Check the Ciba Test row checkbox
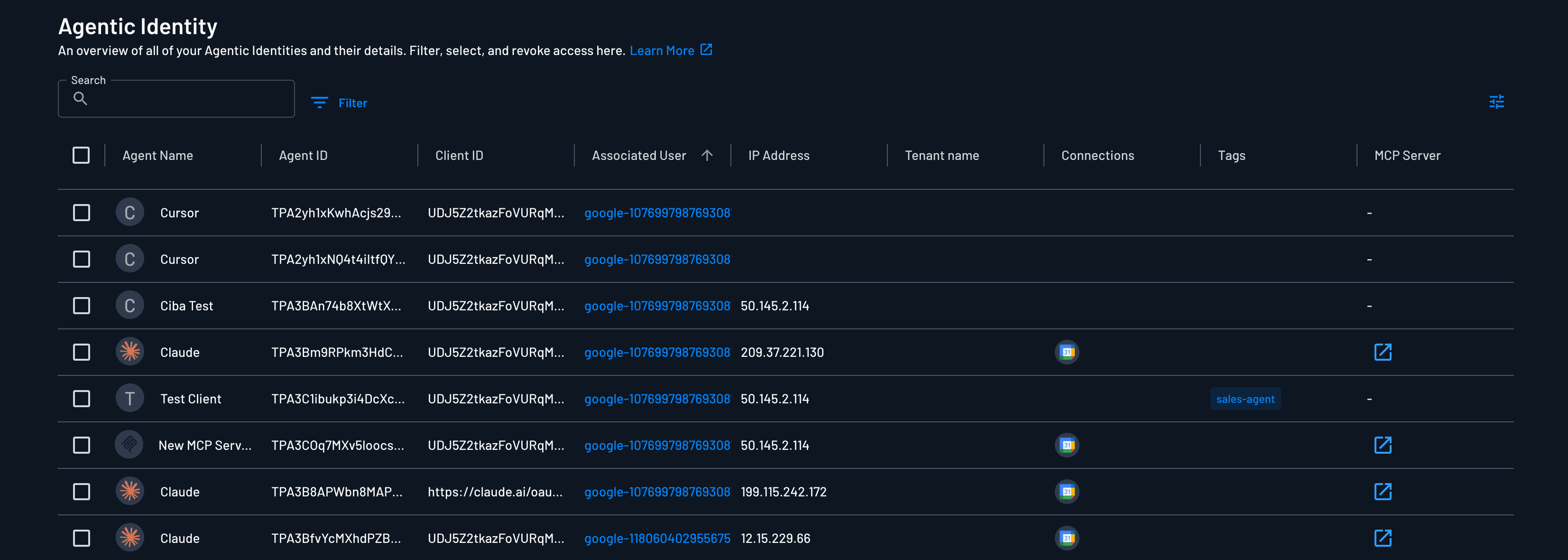The image size is (1568, 560). (82, 305)
